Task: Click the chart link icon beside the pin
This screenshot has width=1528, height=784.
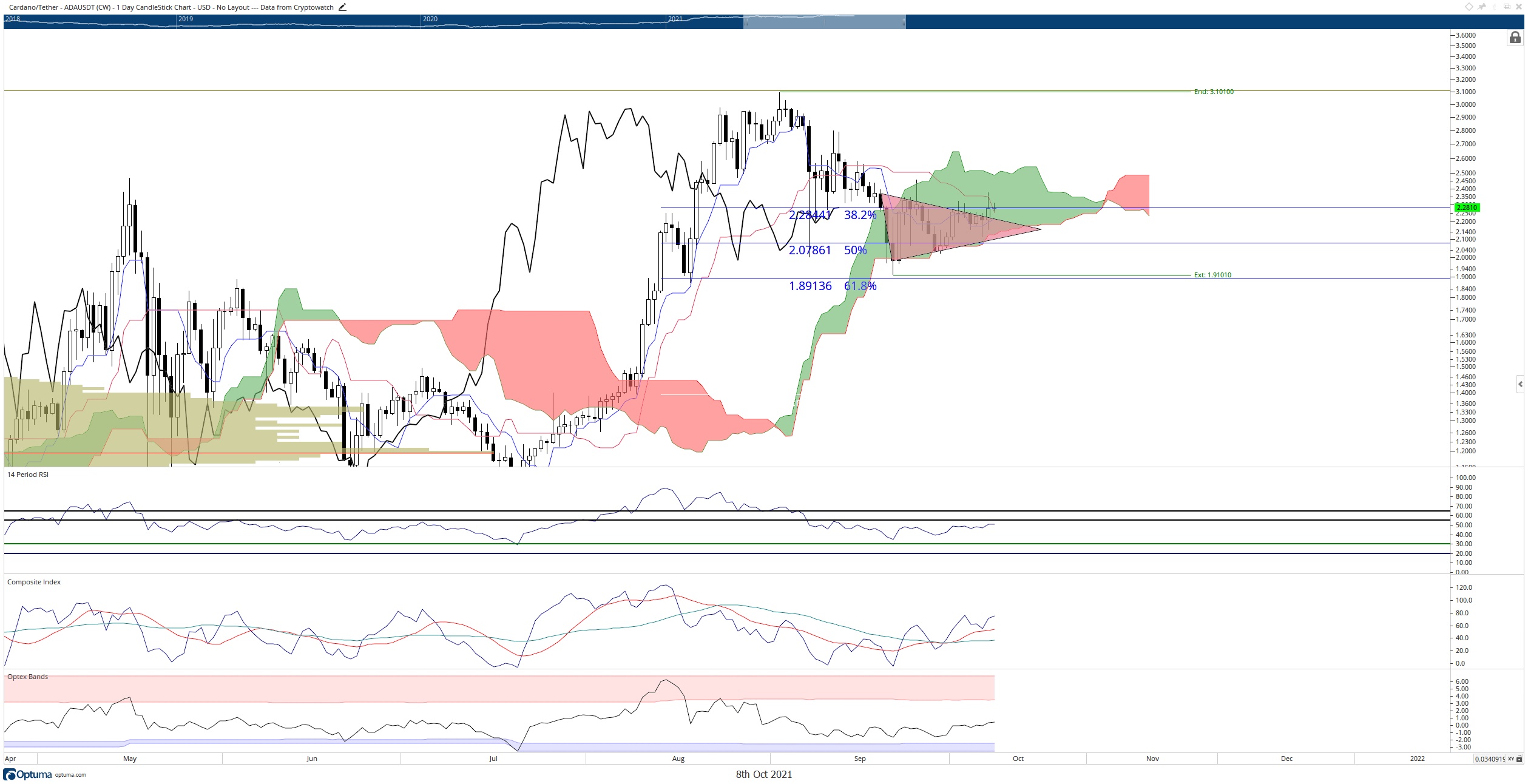Action: (x=1494, y=7)
